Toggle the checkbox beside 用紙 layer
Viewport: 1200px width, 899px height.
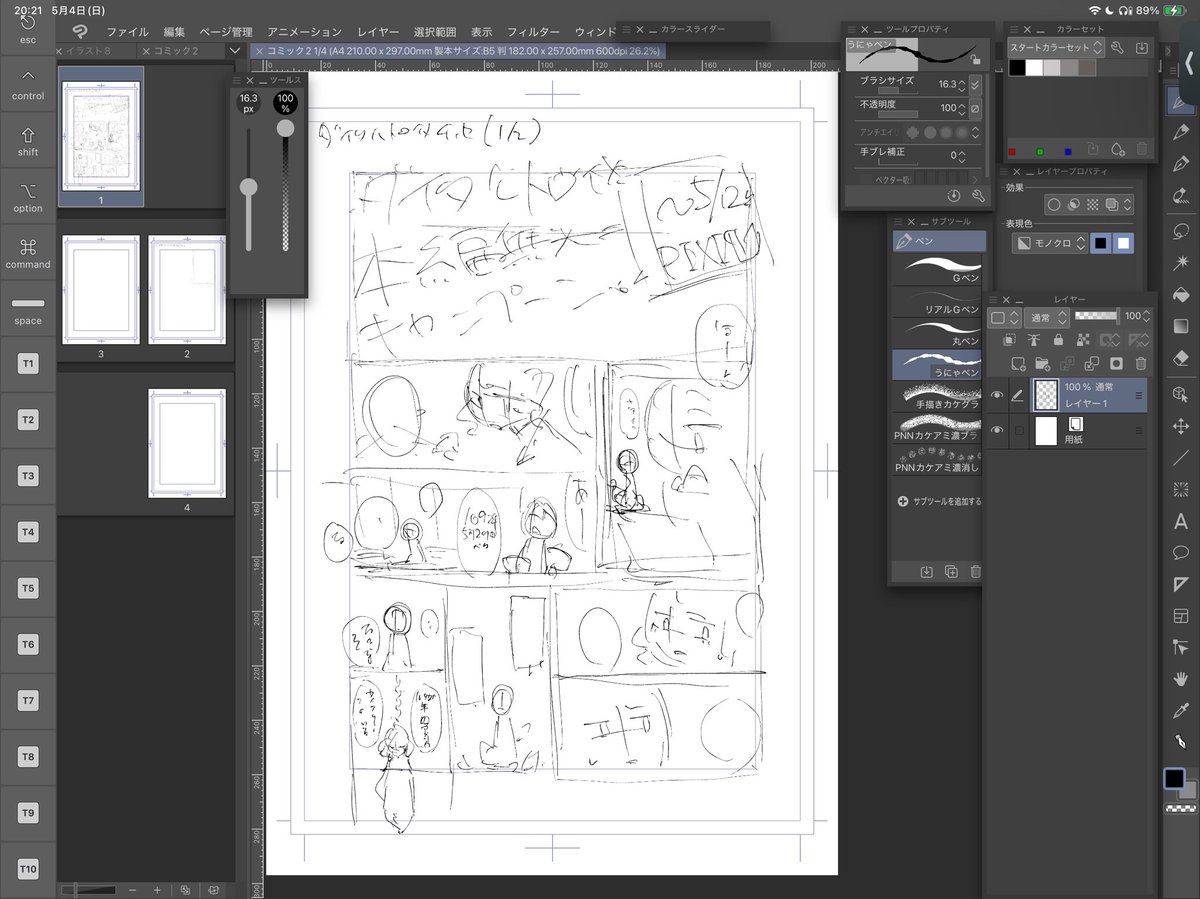tap(1018, 430)
